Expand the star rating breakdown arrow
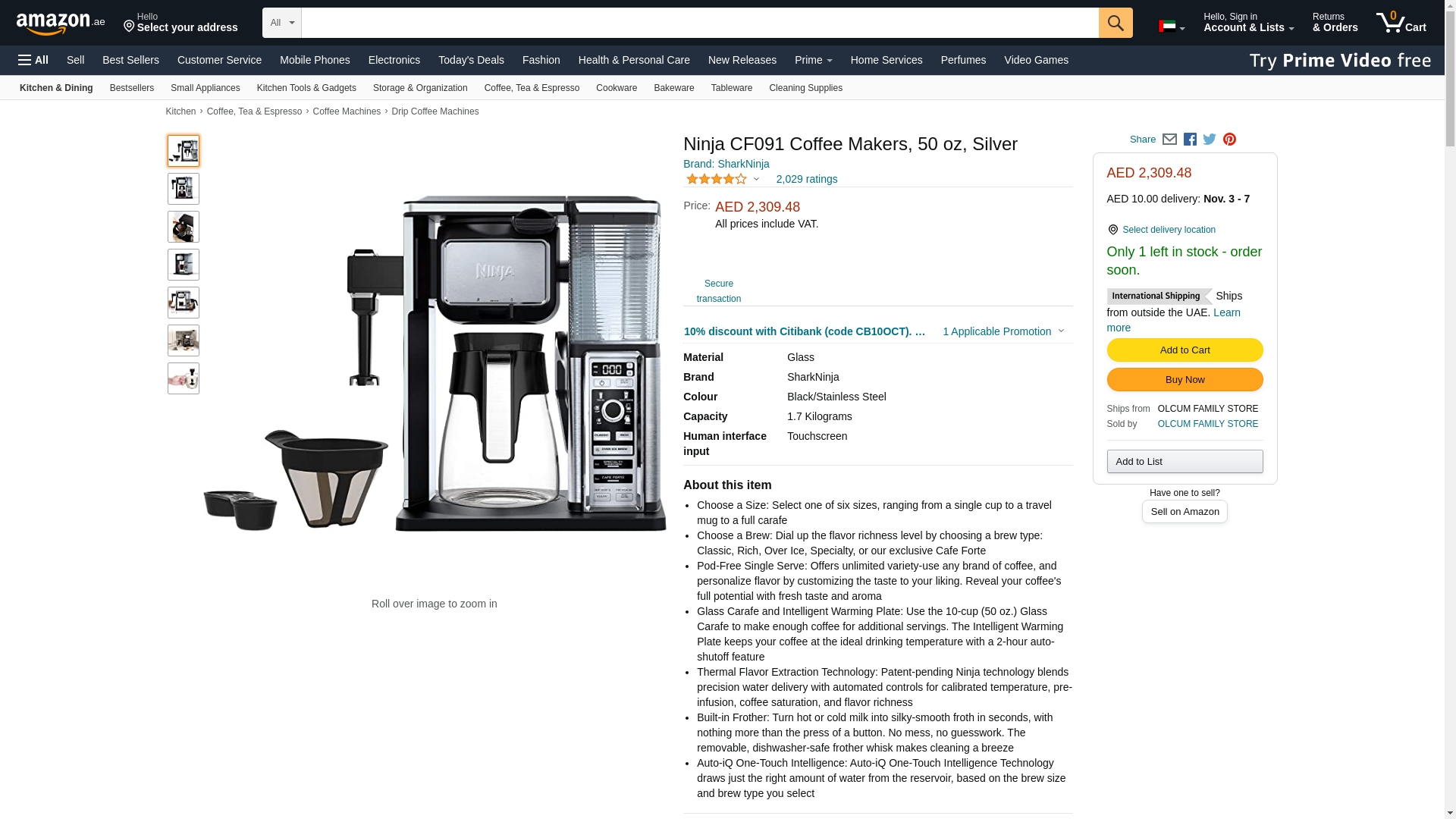Viewport: 1456px width, 819px height. 756,180
